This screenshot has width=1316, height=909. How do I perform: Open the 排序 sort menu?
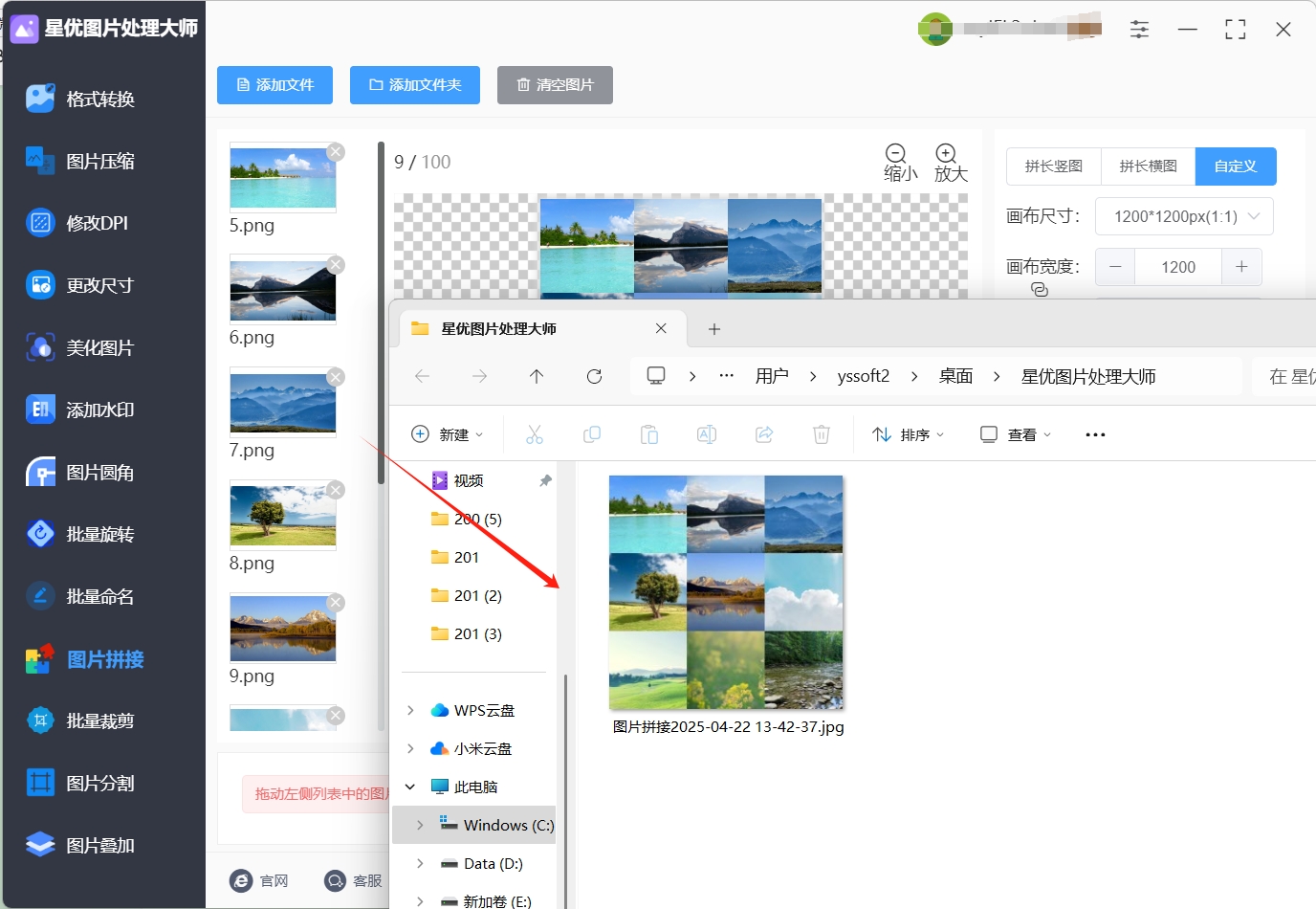click(909, 434)
